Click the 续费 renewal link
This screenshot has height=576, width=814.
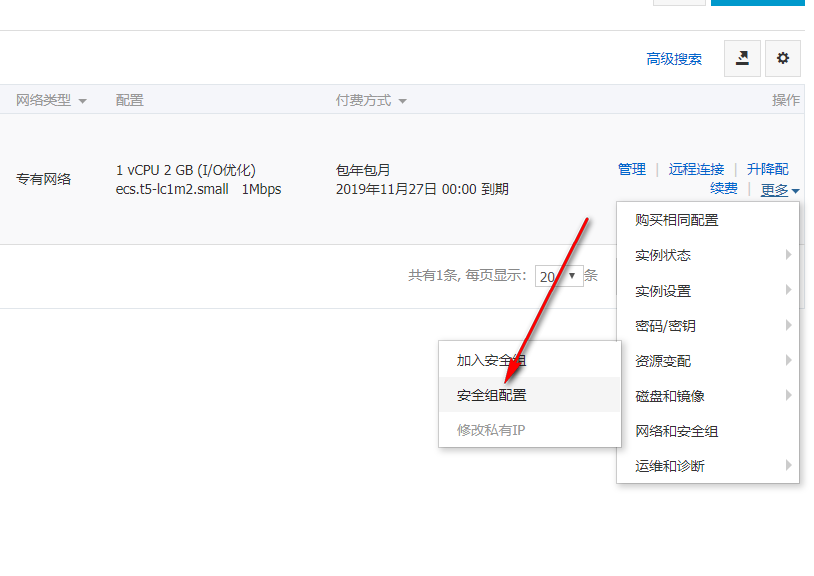point(724,188)
